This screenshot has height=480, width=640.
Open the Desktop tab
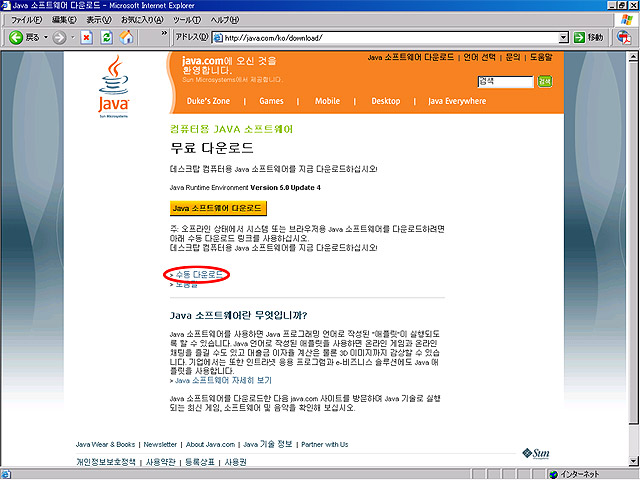[386, 101]
